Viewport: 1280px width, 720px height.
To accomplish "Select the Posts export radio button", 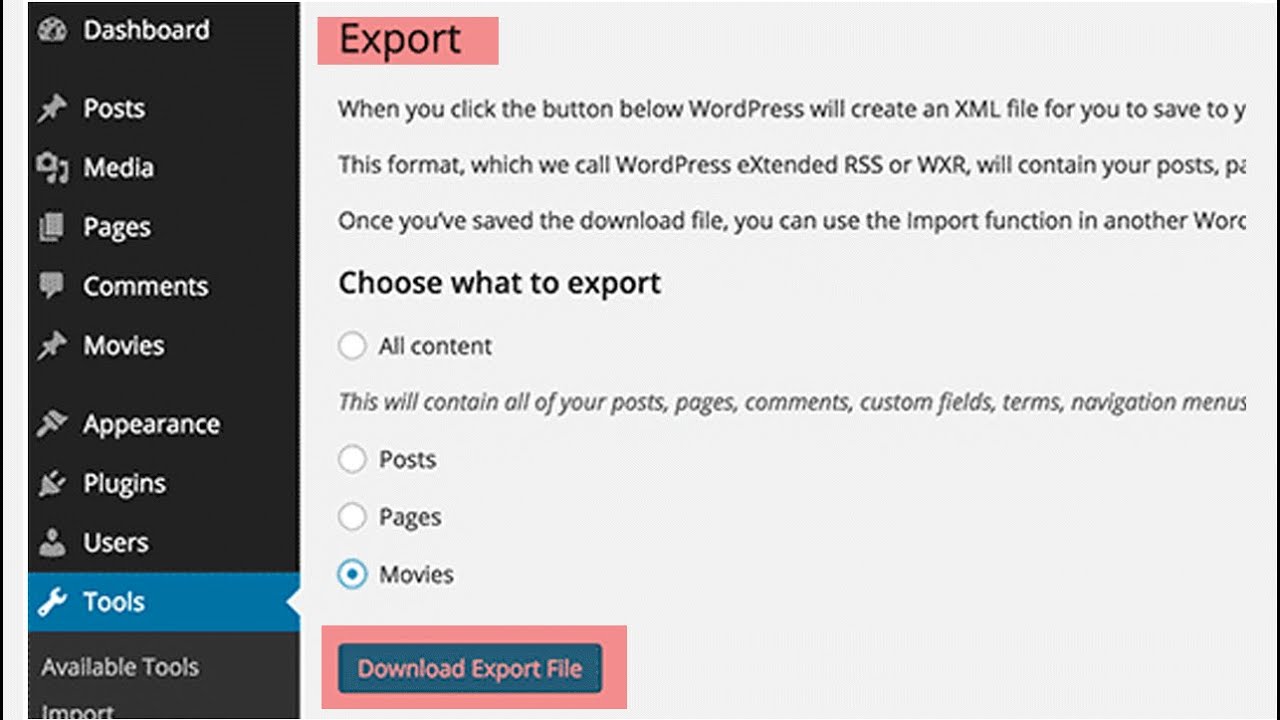I will [x=352, y=459].
